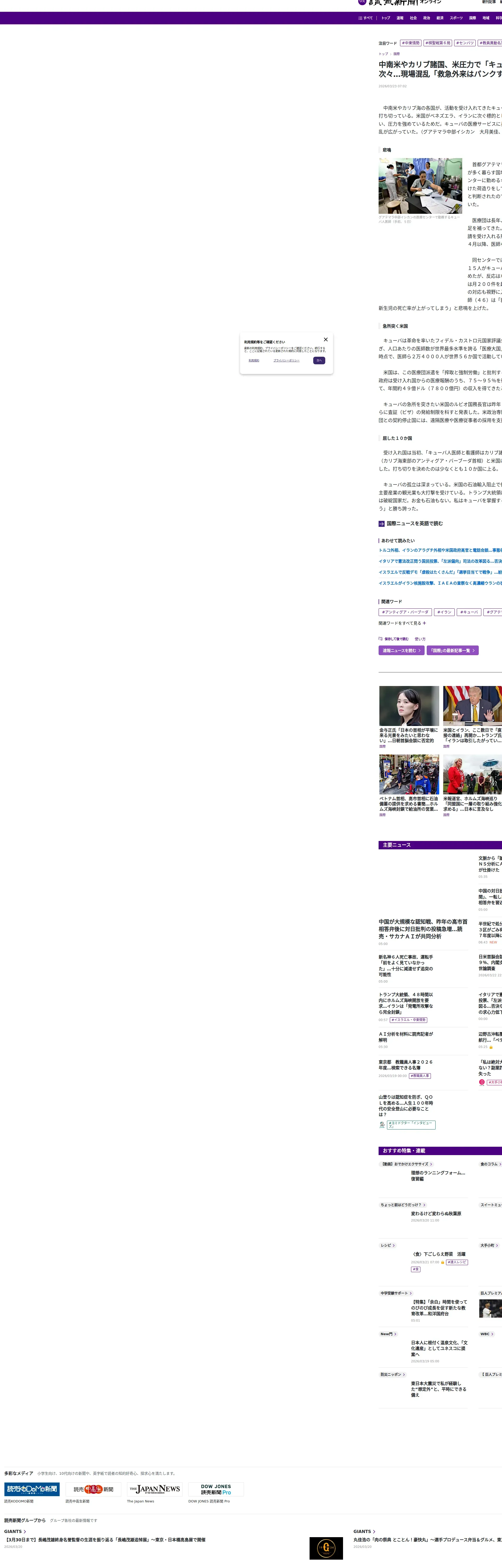The width and height of the screenshot is (502, 1568).
Task: Open the #達人レシピ tag
Action: [457, 1263]
